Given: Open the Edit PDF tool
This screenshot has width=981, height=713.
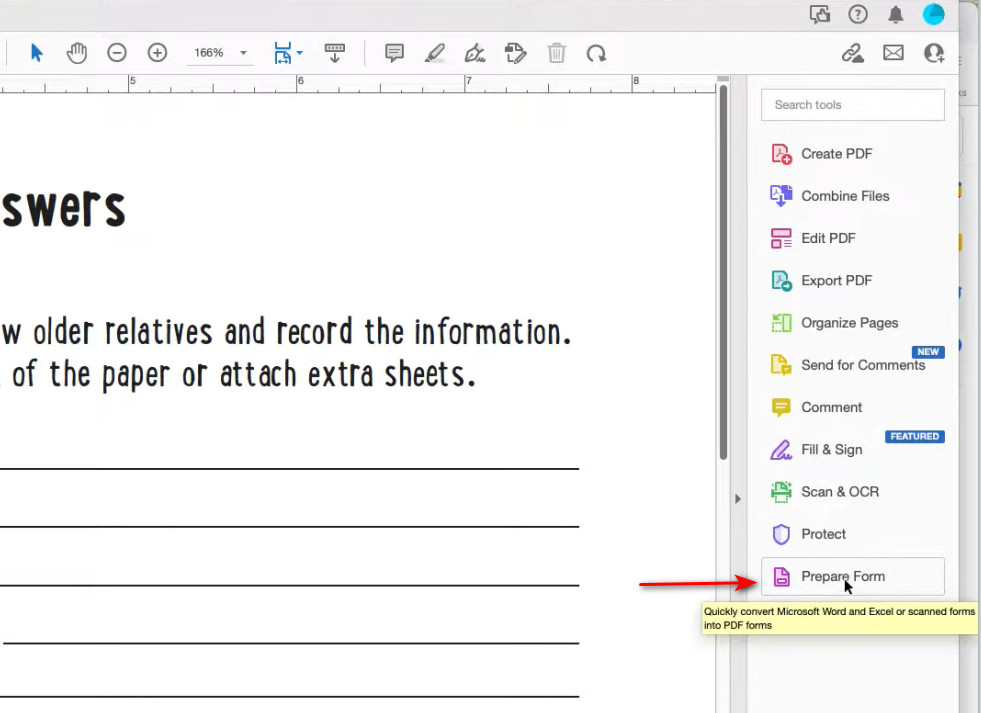Looking at the screenshot, I should (828, 238).
